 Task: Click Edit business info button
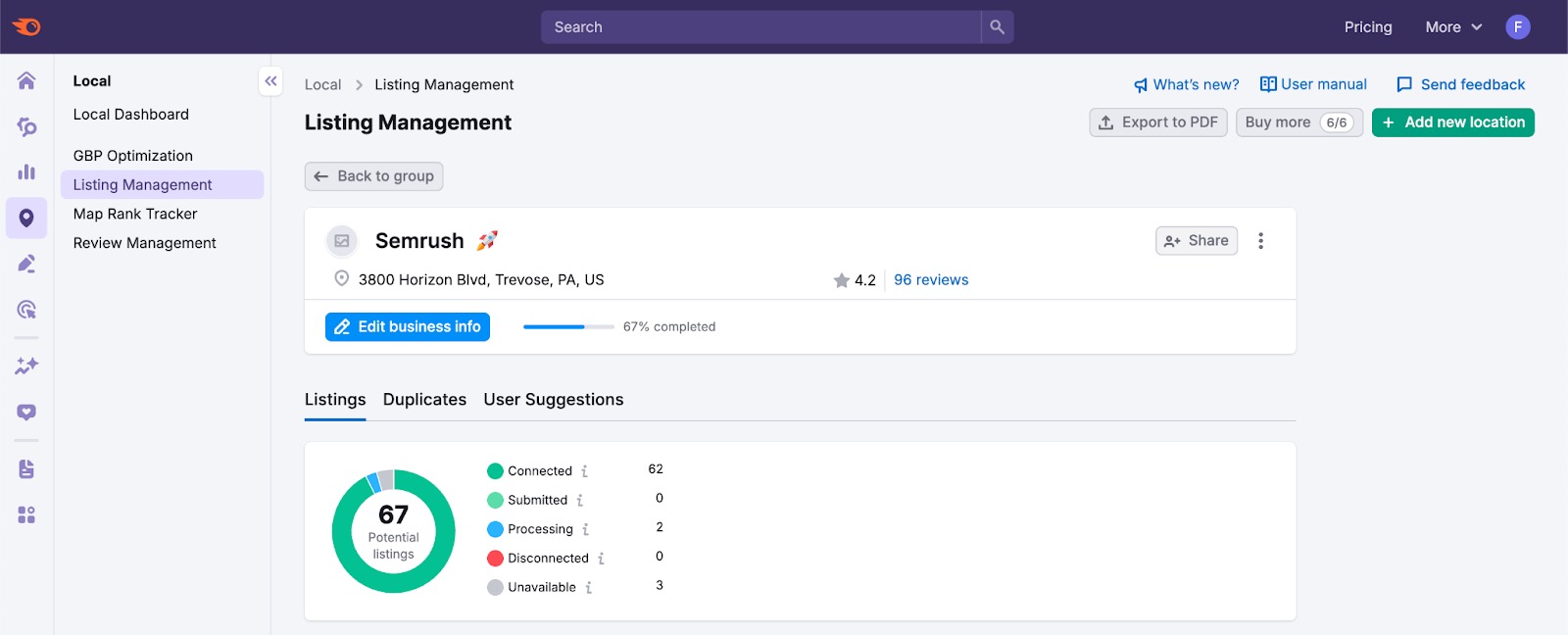(408, 327)
